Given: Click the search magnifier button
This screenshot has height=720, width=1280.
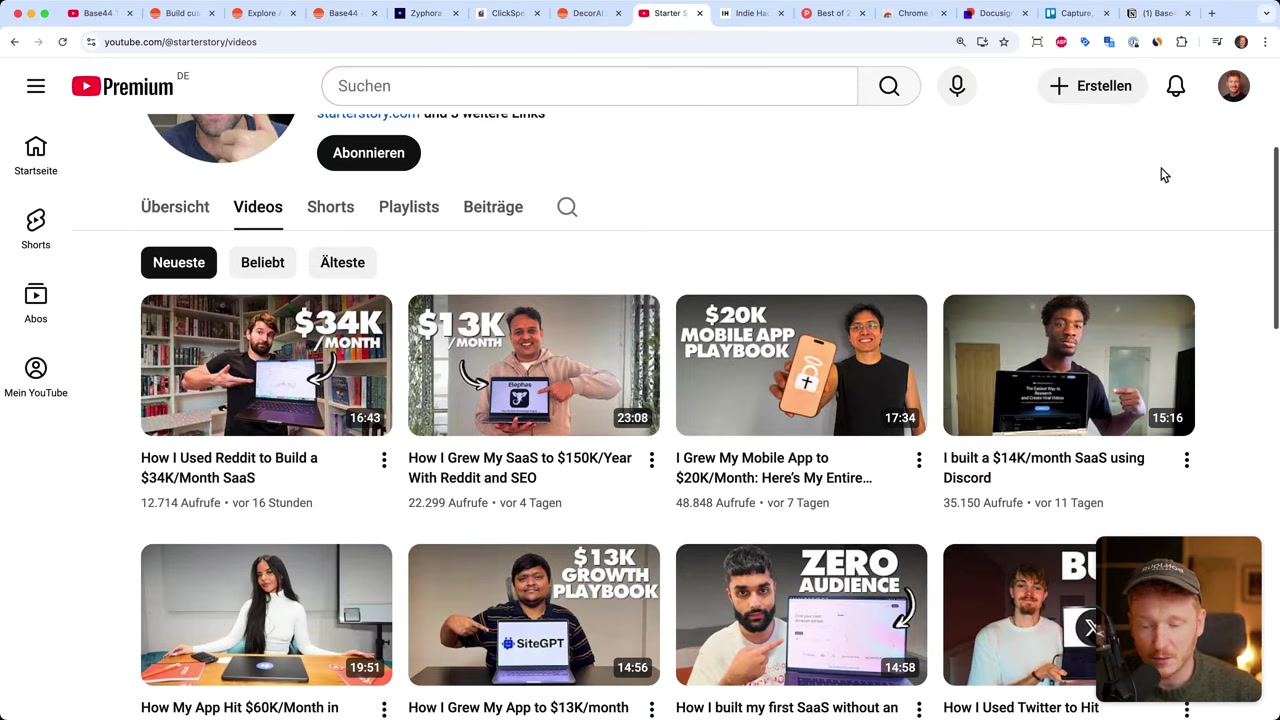Looking at the screenshot, I should click(x=889, y=86).
